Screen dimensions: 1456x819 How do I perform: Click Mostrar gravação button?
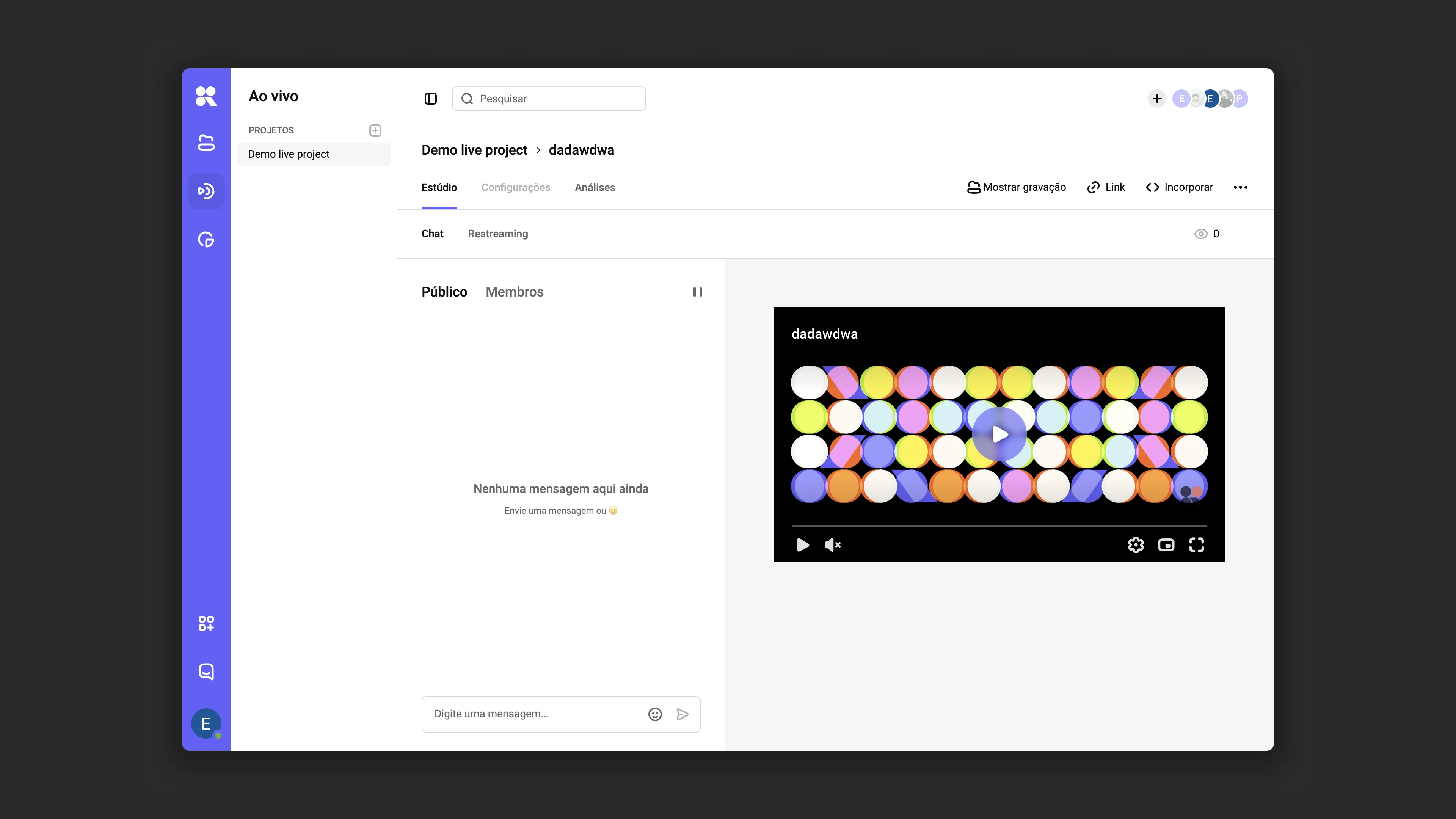tap(1016, 188)
